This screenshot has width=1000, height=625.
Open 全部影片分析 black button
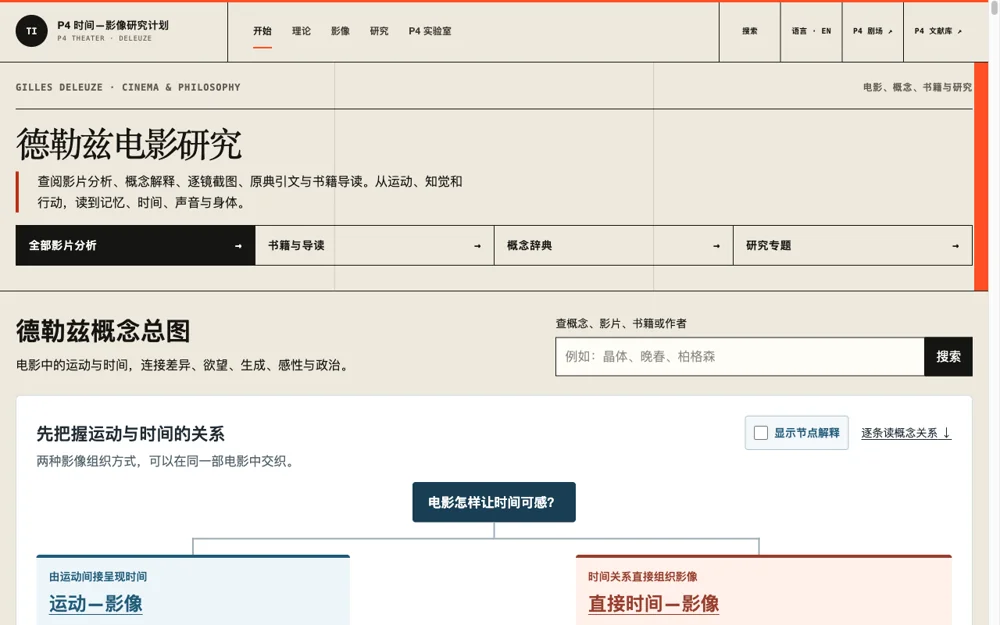(135, 246)
